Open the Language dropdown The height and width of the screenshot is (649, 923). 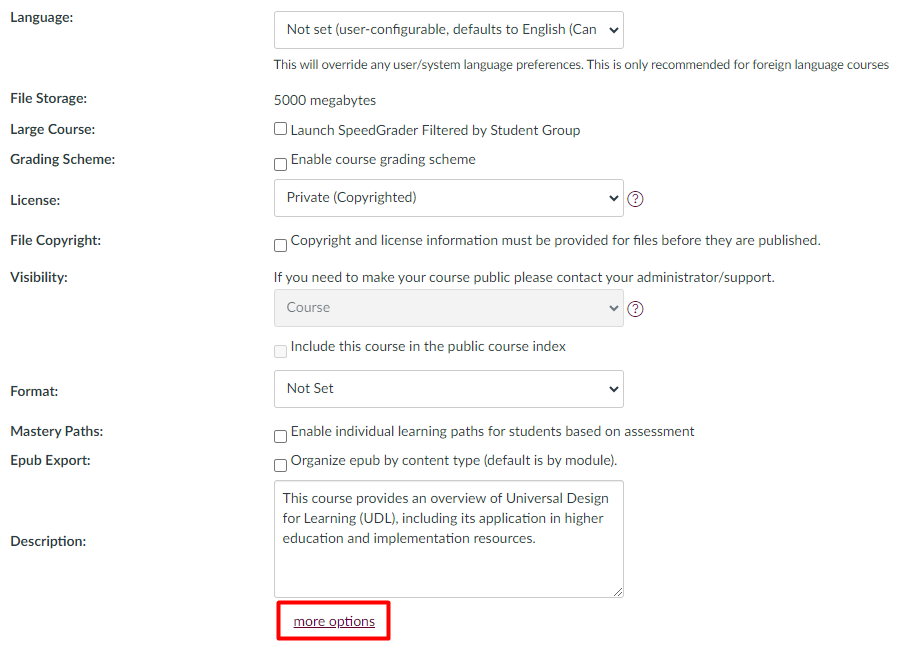[x=448, y=30]
